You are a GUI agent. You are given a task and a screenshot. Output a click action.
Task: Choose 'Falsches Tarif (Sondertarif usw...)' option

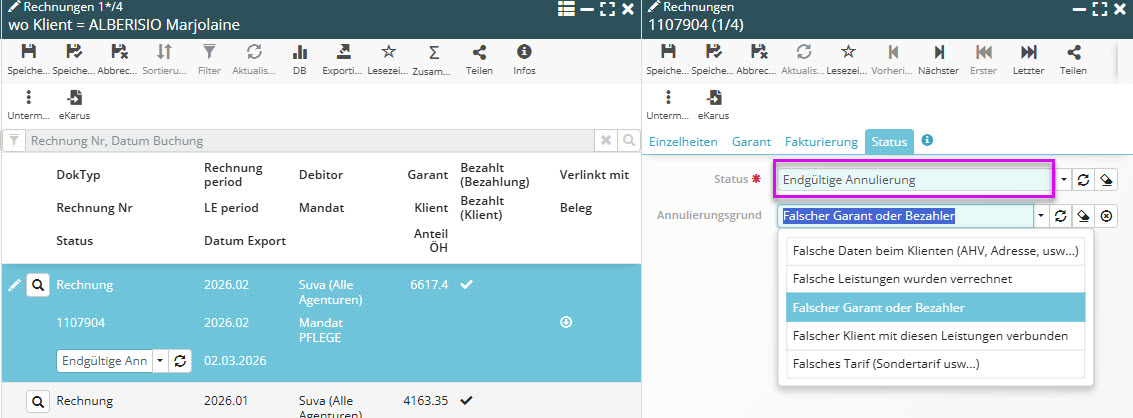935,364
